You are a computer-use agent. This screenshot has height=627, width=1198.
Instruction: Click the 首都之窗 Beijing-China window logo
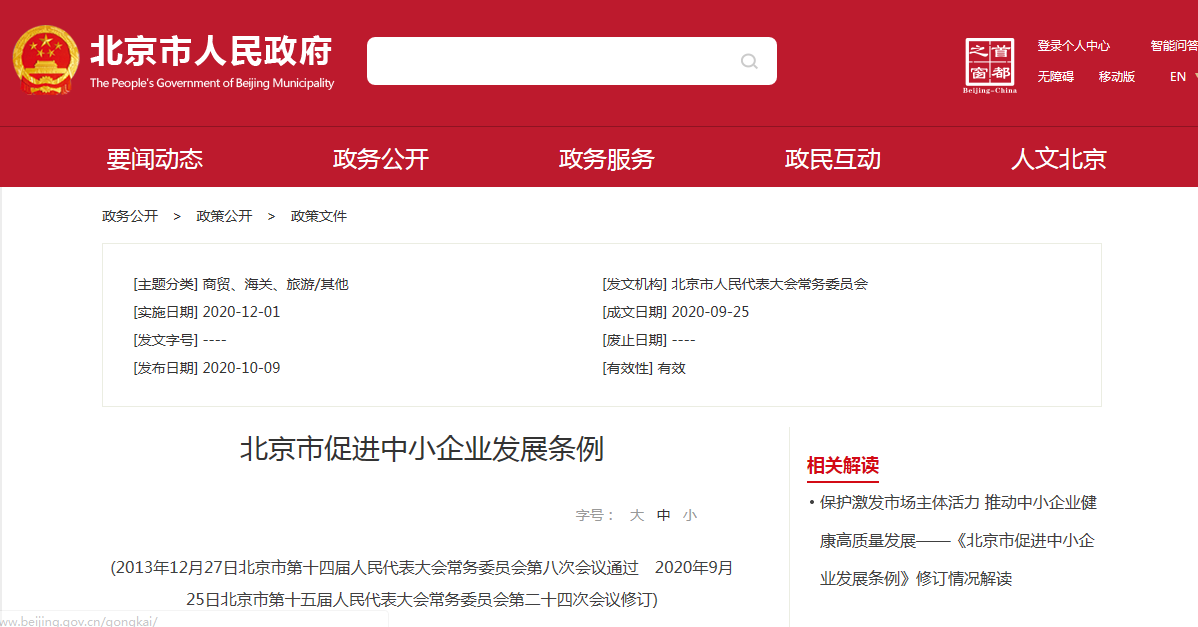point(989,61)
